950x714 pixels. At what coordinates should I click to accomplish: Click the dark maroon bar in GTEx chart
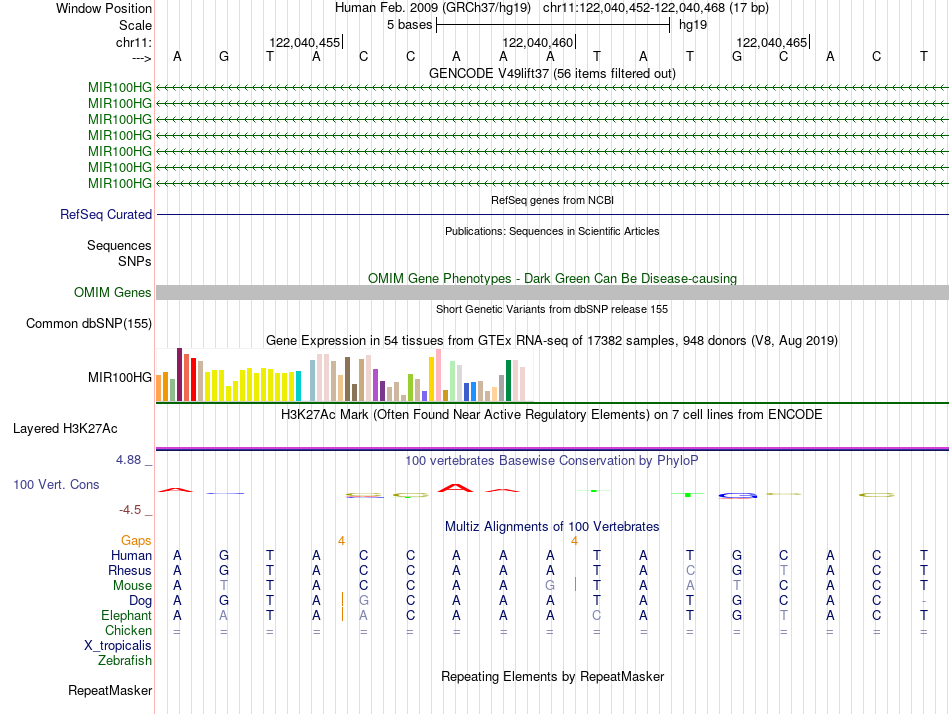pyautogui.click(x=179, y=375)
